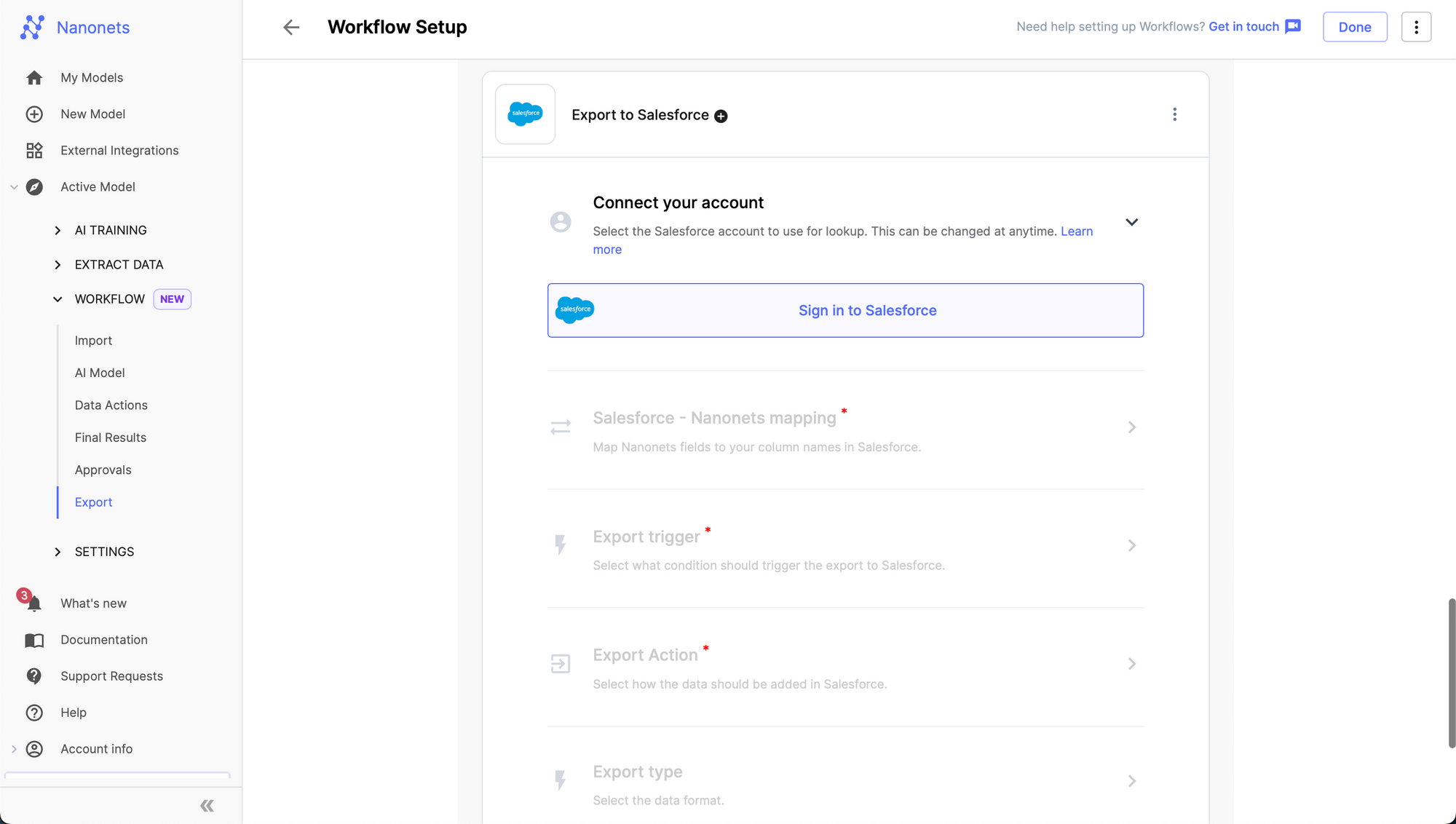Open the Learn more link
The height and width of the screenshot is (824, 1456).
(1076, 231)
